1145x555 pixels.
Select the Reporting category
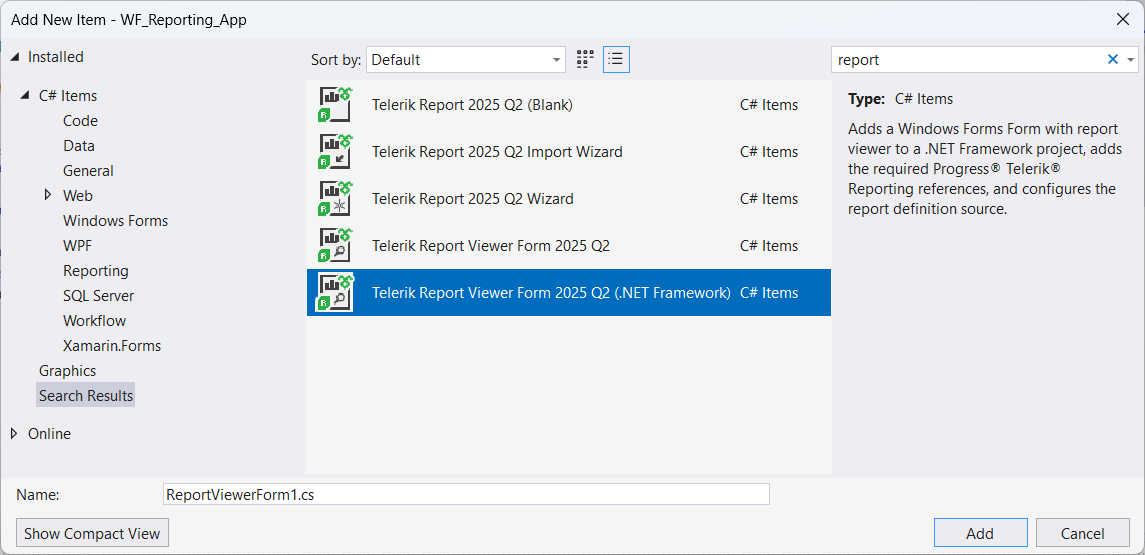click(96, 270)
